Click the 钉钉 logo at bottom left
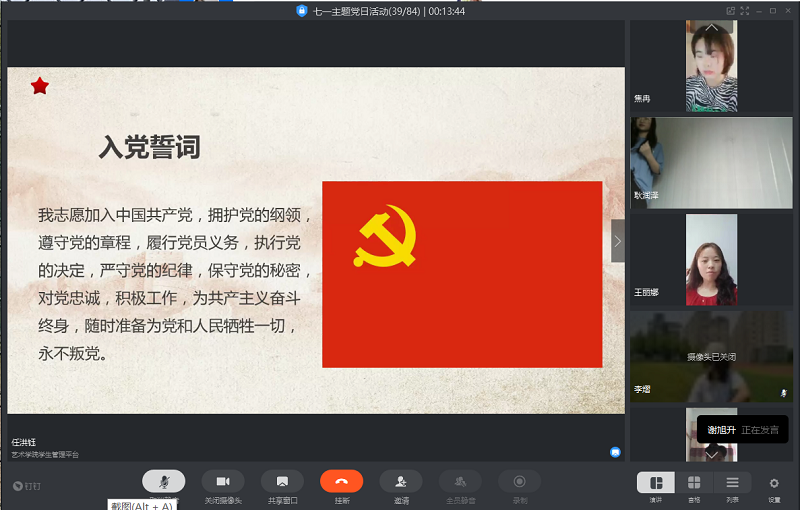The height and width of the screenshot is (510, 800). [x=27, y=486]
